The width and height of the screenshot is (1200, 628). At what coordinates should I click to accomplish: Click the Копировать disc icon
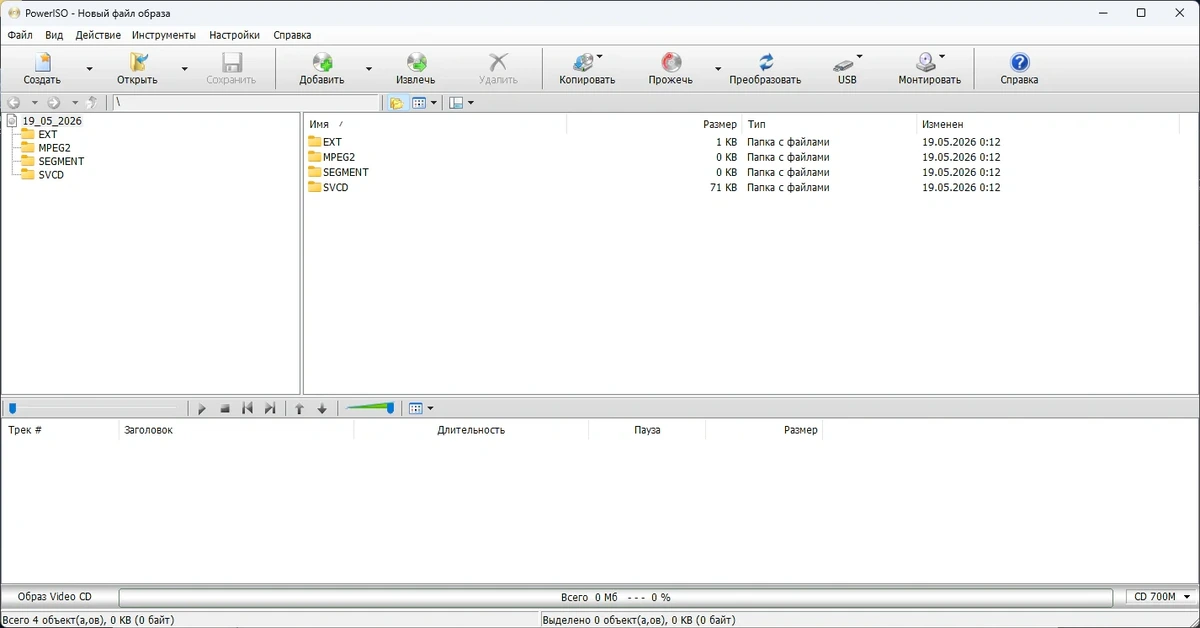coord(584,62)
